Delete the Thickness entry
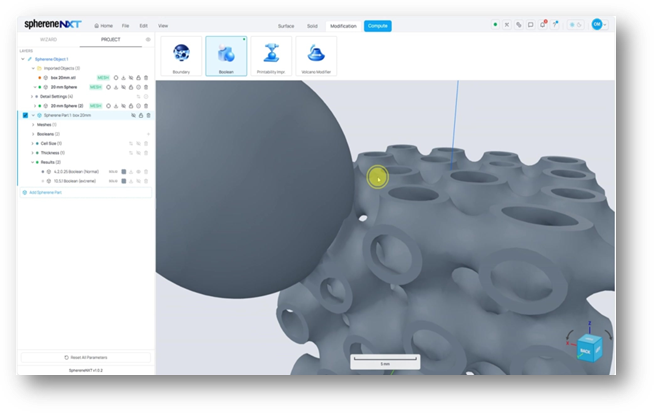This screenshot has width=654, height=414. [x=146, y=153]
